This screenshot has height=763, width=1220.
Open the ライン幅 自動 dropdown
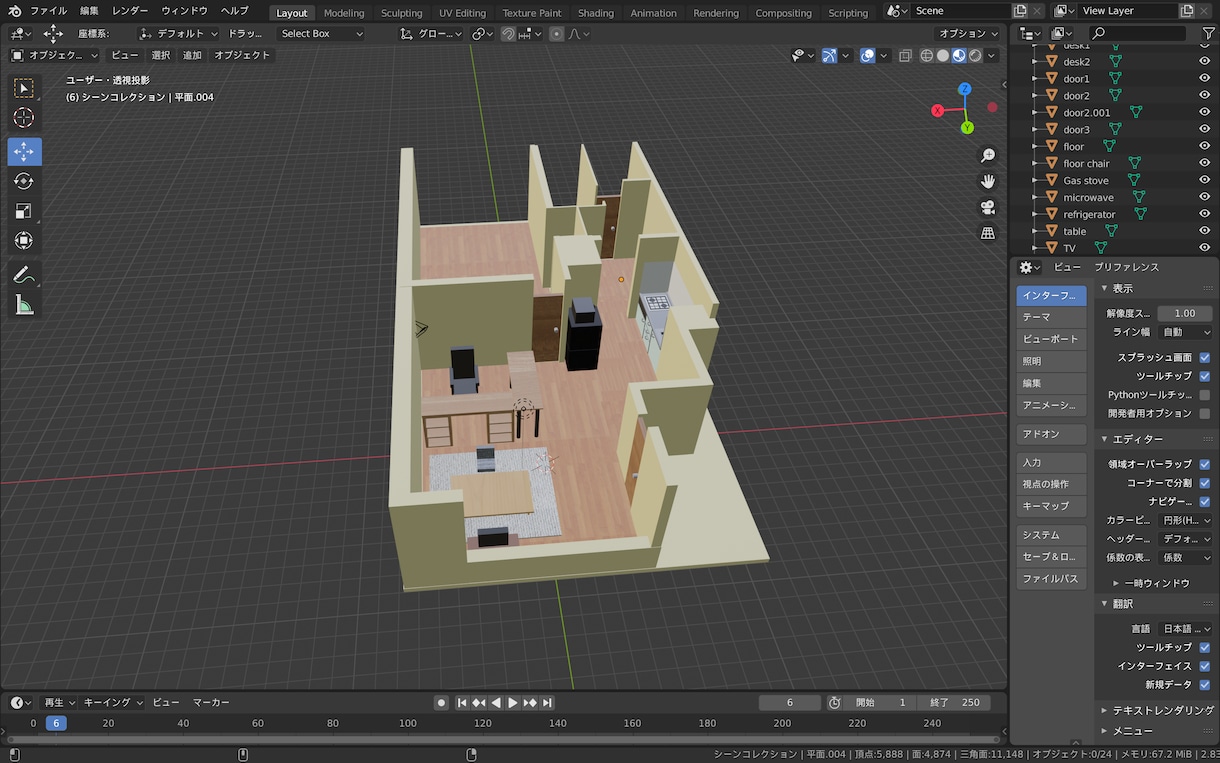click(x=1185, y=332)
